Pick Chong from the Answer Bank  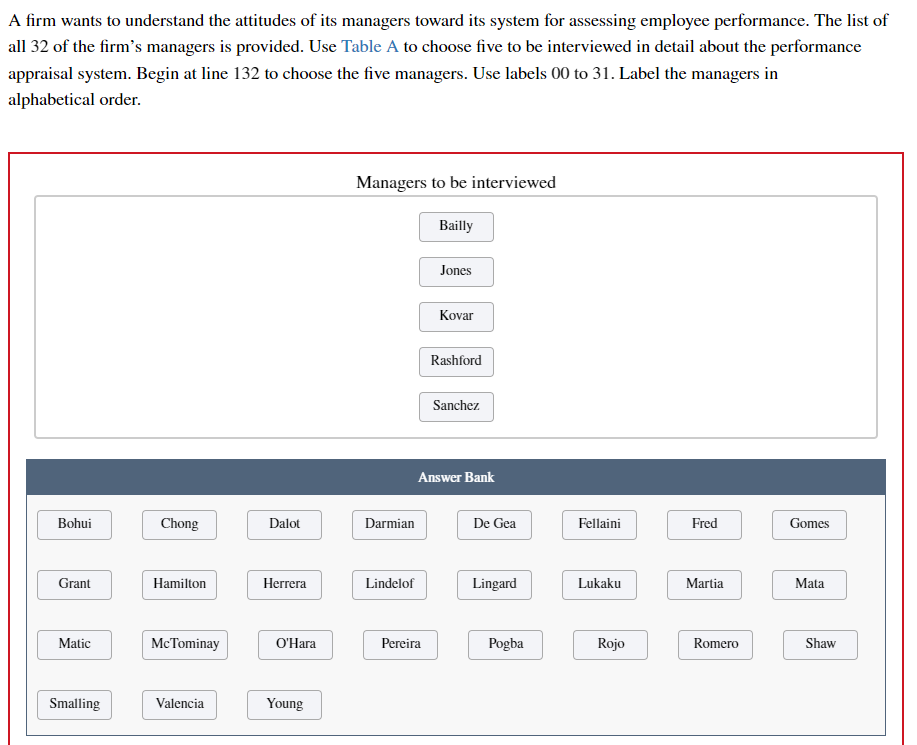point(180,525)
